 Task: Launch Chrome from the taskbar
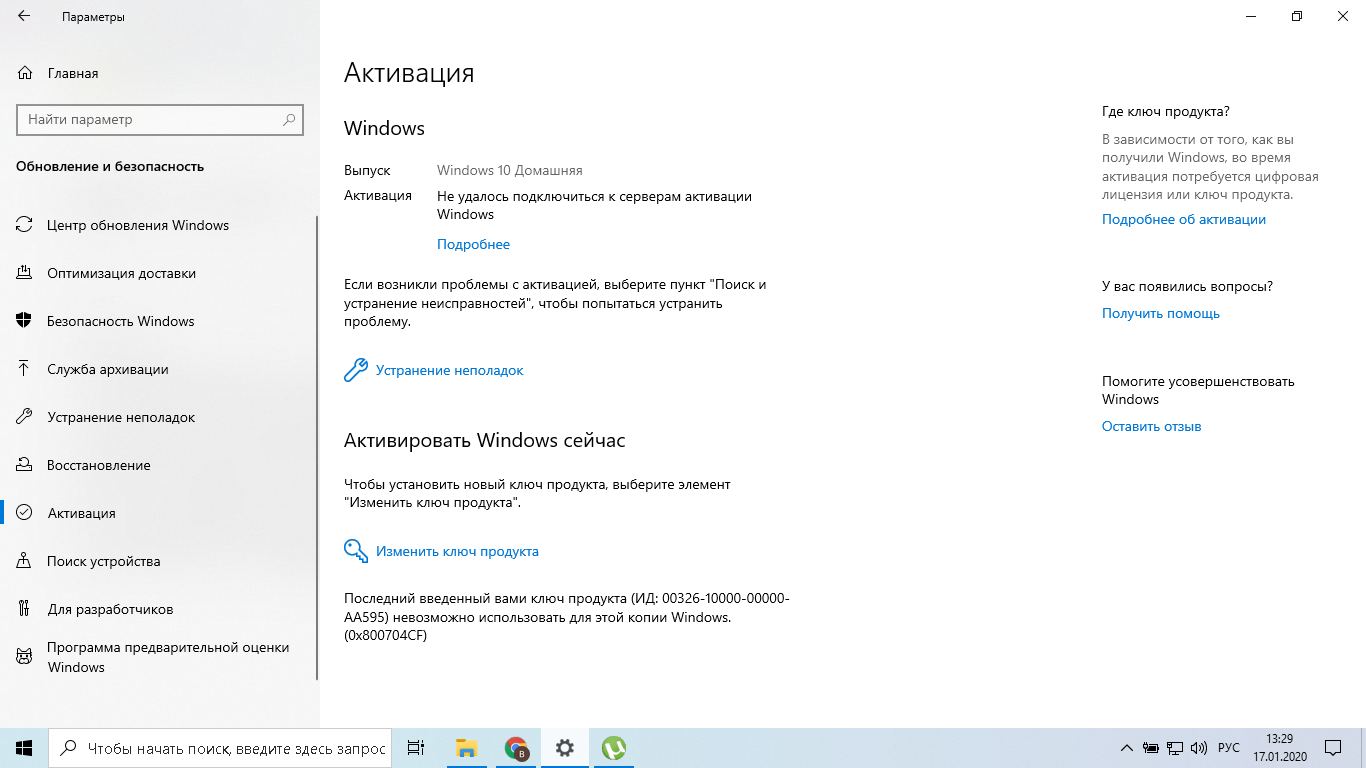coord(516,748)
